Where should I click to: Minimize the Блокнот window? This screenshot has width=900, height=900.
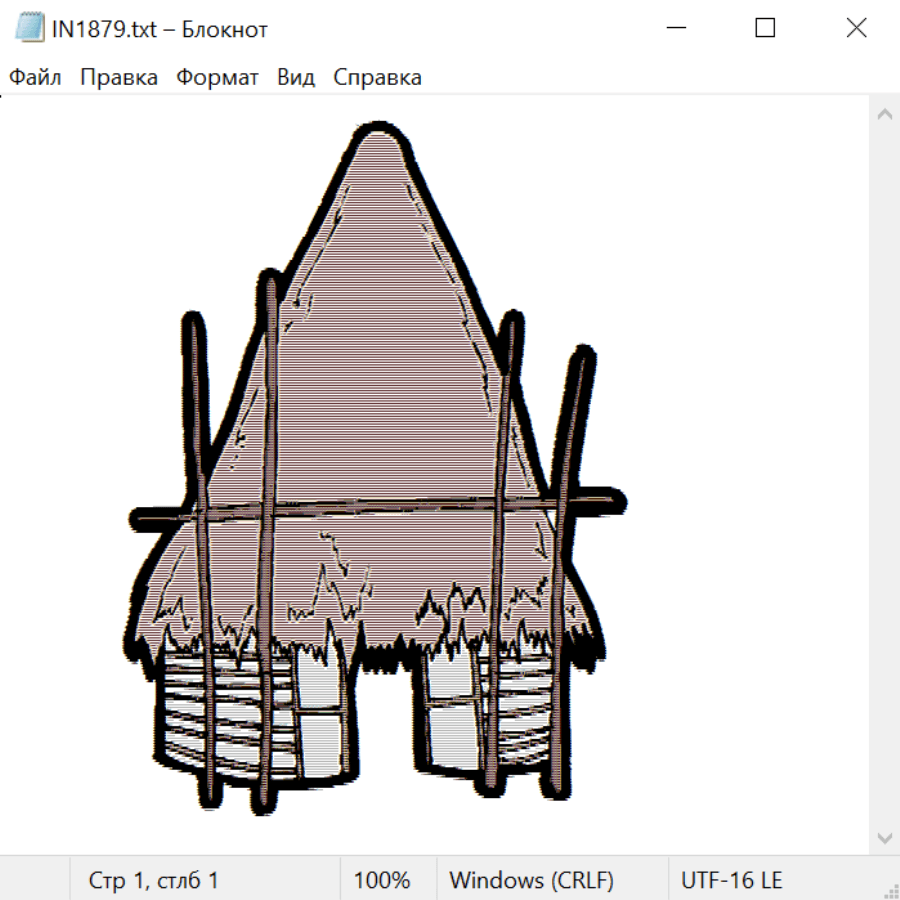coord(675,28)
